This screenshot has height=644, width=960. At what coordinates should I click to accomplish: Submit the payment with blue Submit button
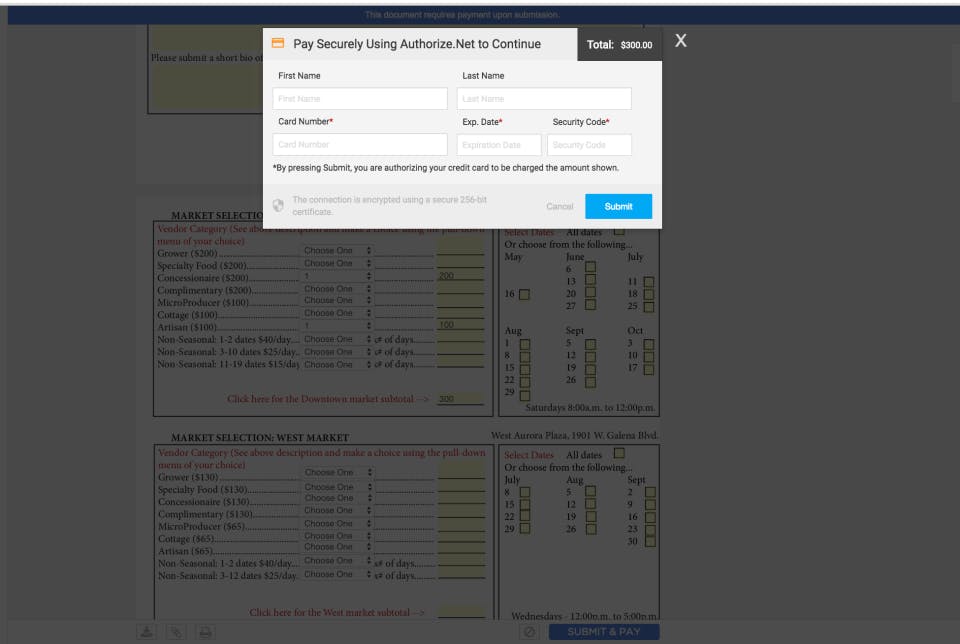[x=618, y=206]
